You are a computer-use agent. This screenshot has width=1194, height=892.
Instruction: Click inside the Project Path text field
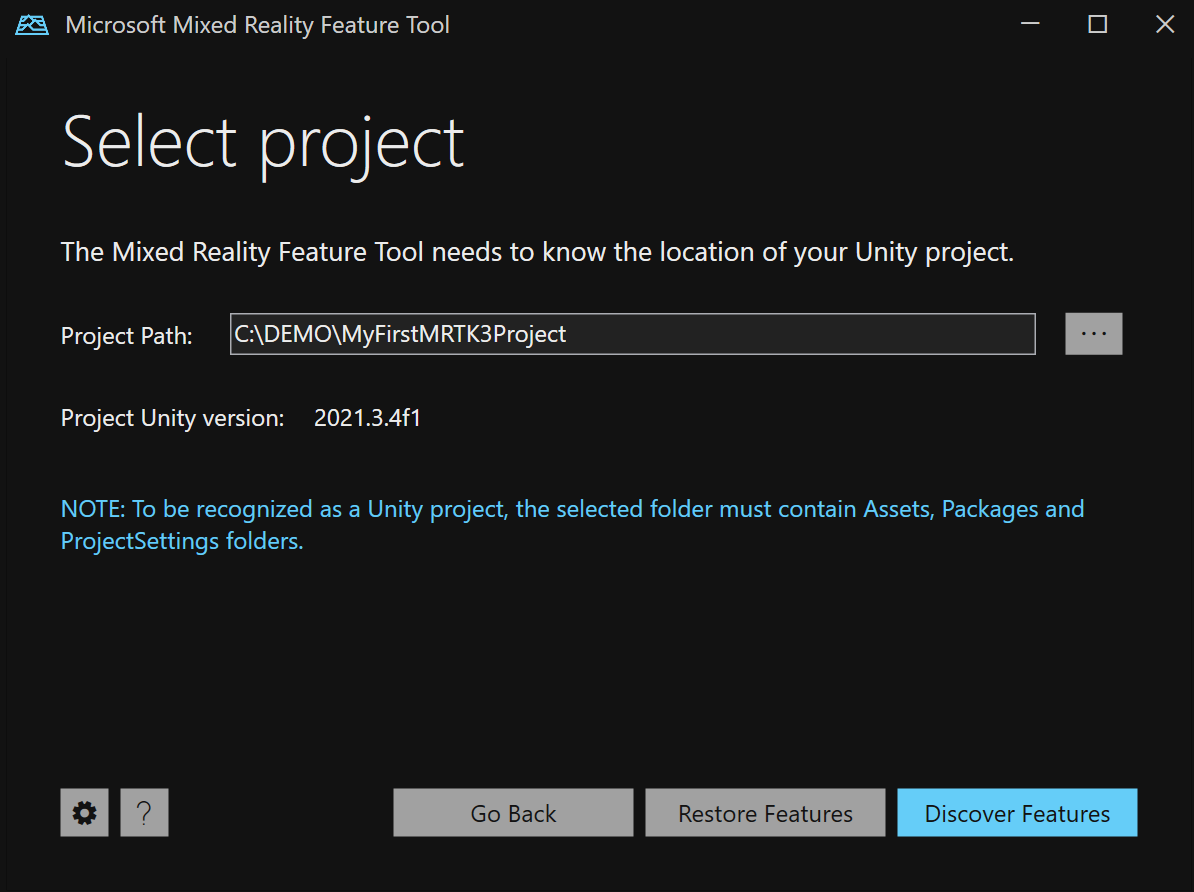[632, 333]
